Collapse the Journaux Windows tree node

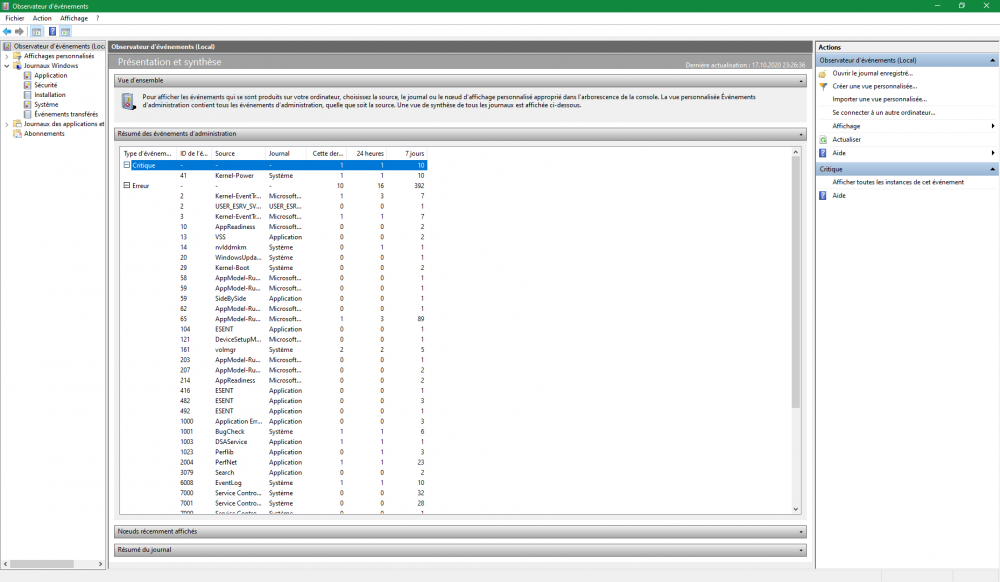coord(6,66)
